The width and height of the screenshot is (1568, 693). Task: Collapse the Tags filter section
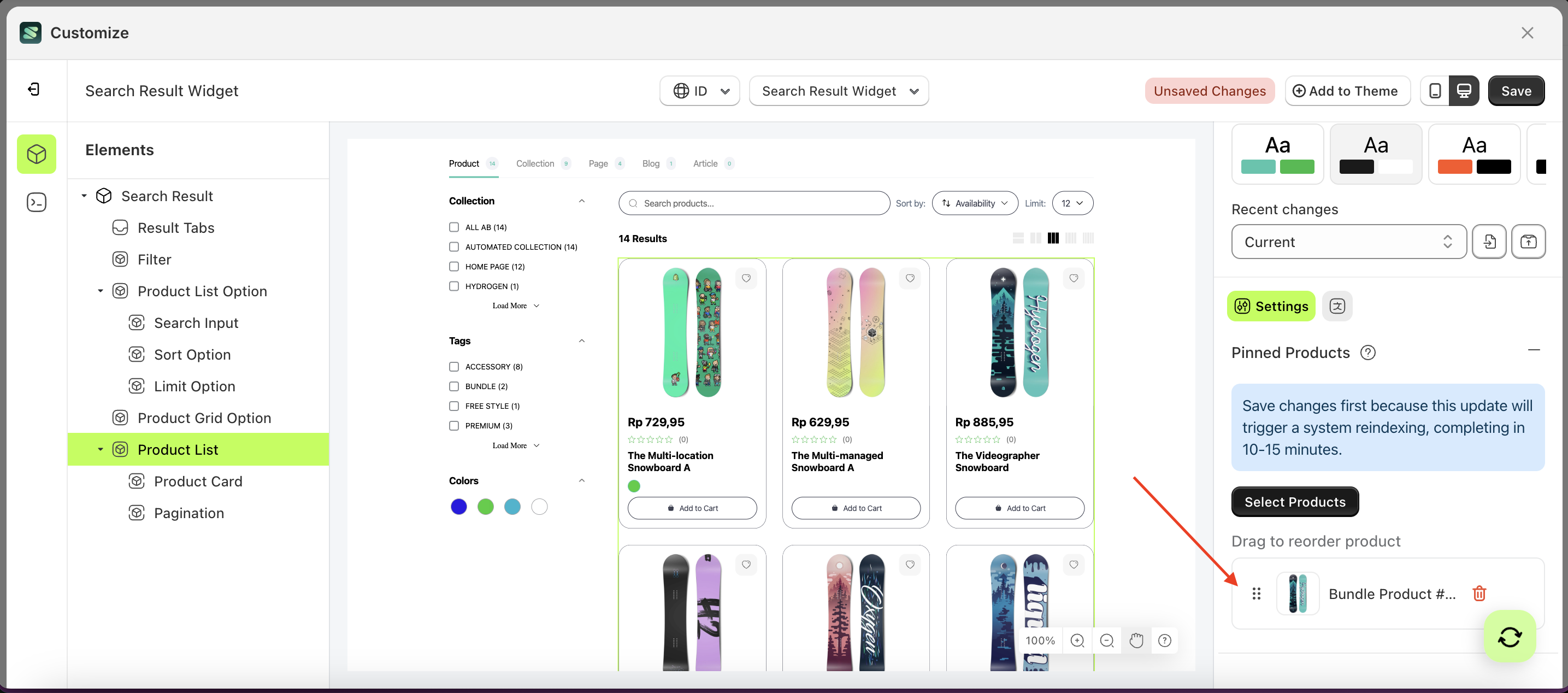(x=582, y=340)
